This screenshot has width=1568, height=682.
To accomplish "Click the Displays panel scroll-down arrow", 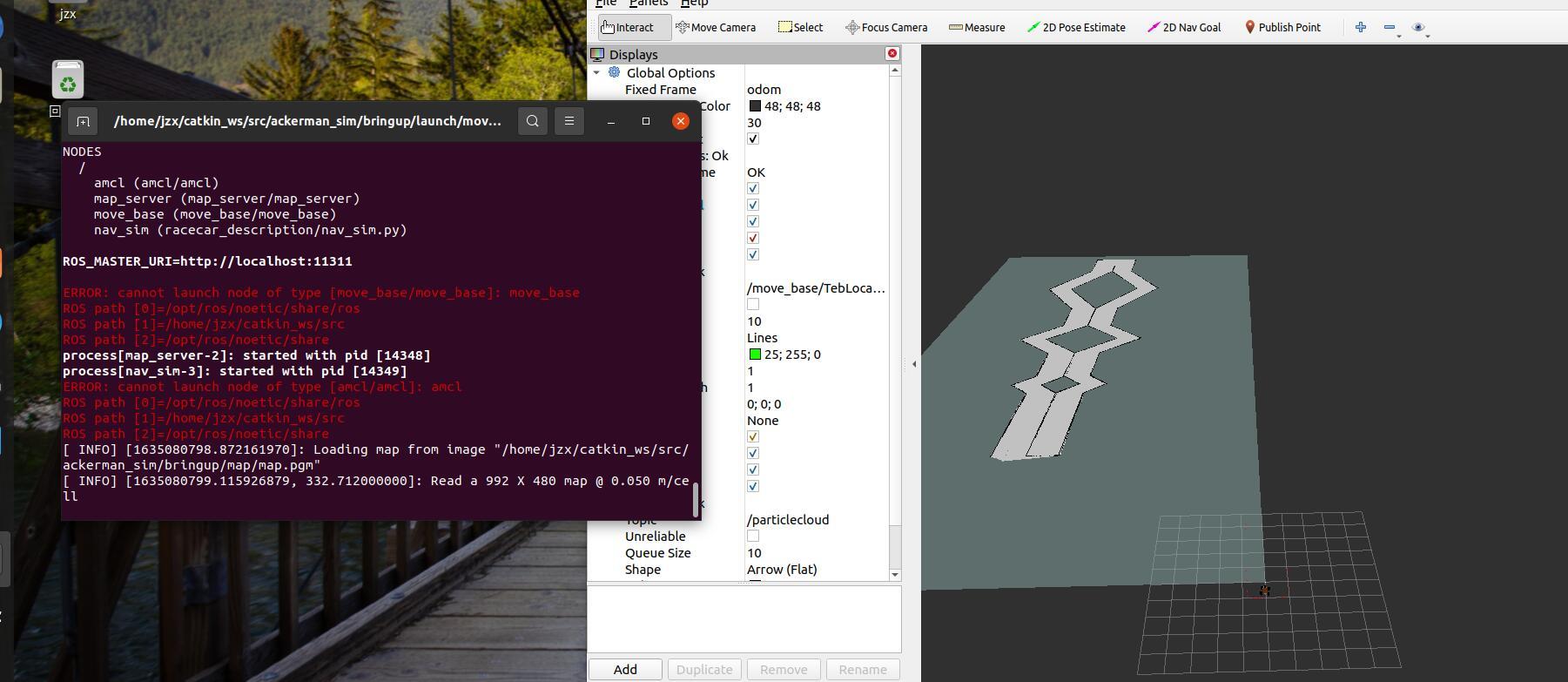I will 895,575.
